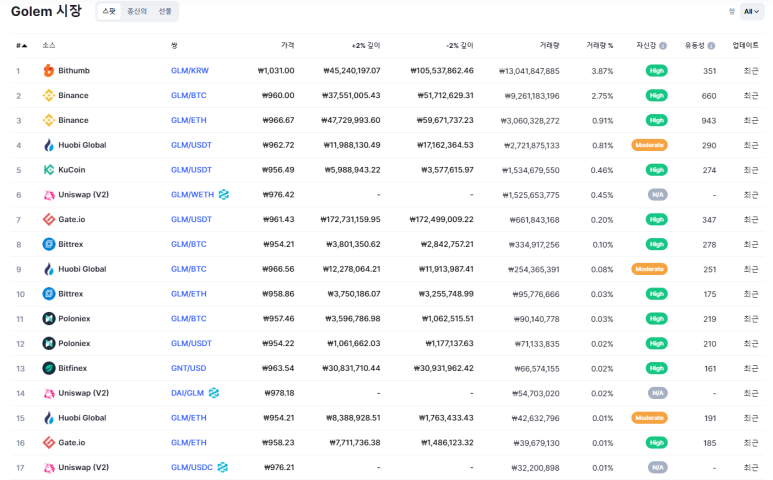This screenshot has height=480, width=773.
Task: Click N/A badge in GLM/WETH row
Action: coord(658,195)
